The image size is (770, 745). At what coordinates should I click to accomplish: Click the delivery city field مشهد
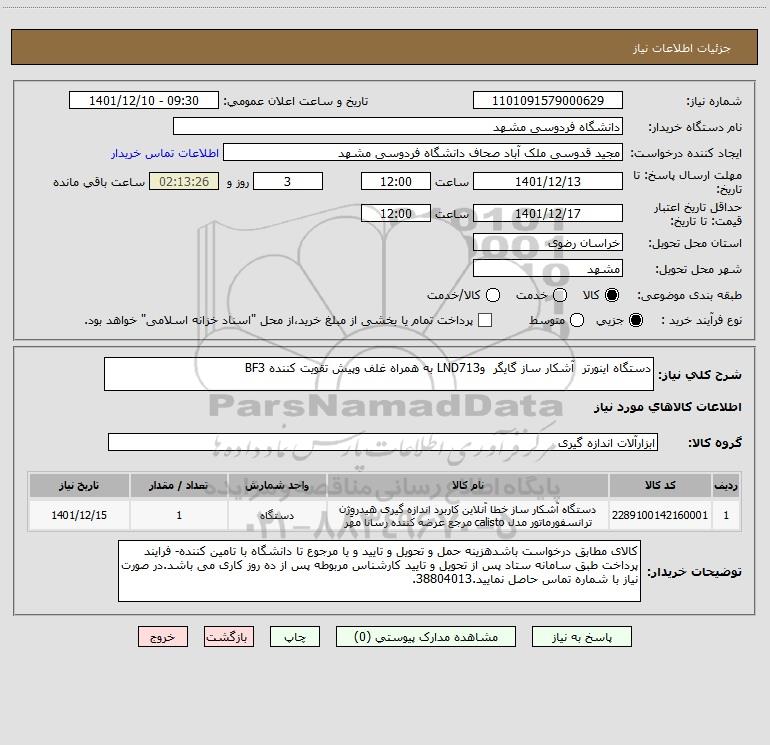coord(548,269)
